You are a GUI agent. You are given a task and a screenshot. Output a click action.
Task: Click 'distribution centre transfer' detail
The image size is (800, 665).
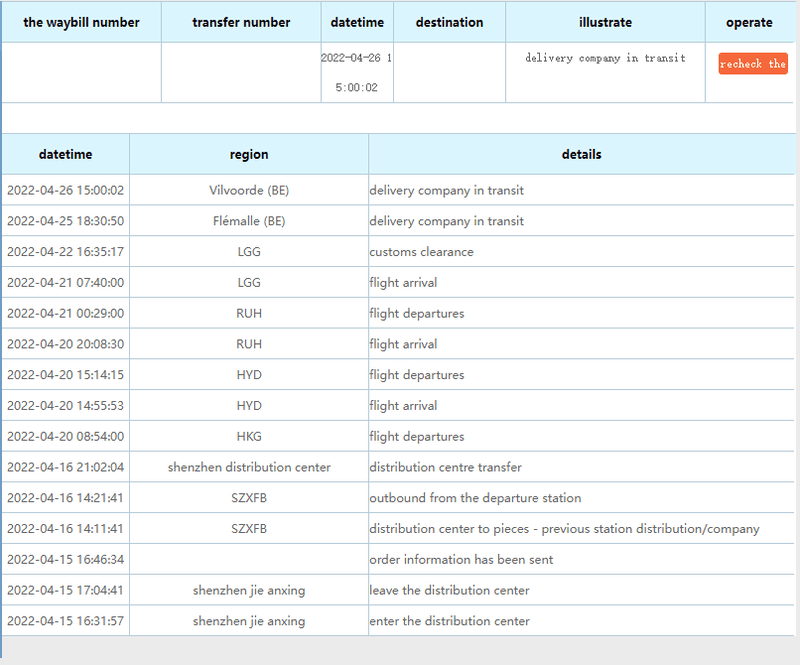point(445,467)
